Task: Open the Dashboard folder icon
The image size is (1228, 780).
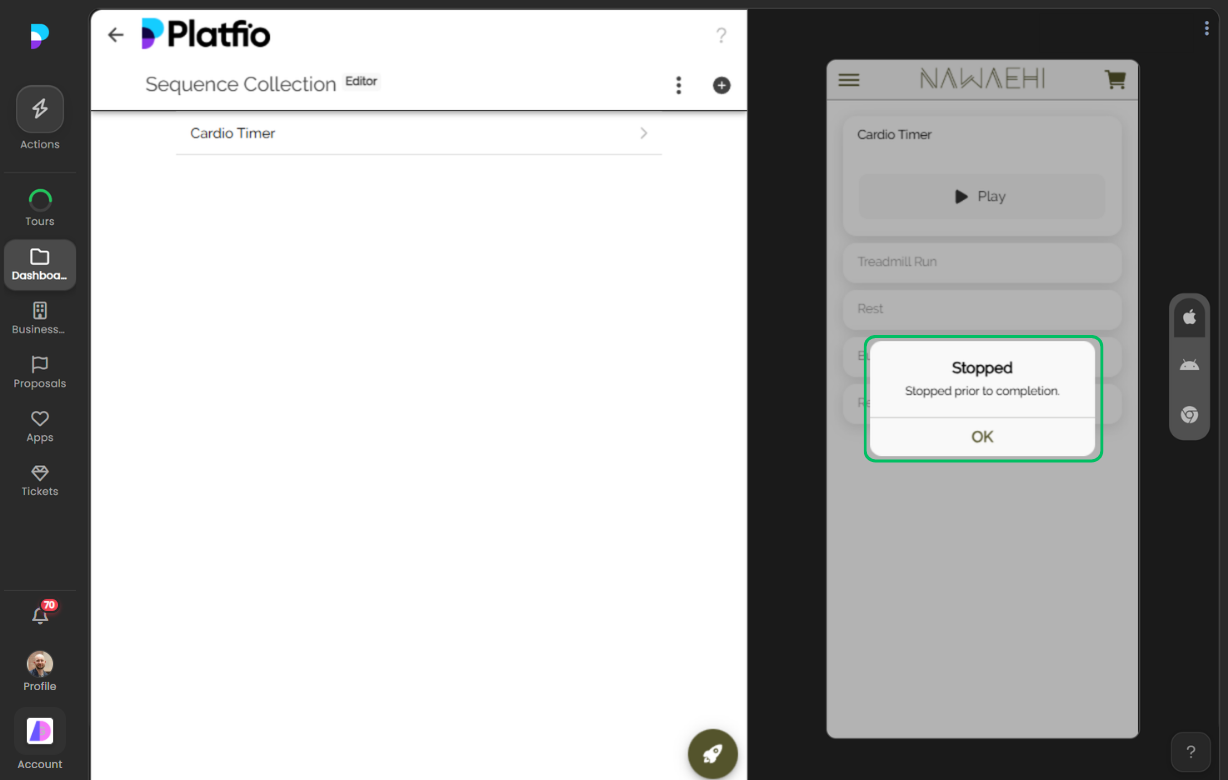Action: point(40,258)
